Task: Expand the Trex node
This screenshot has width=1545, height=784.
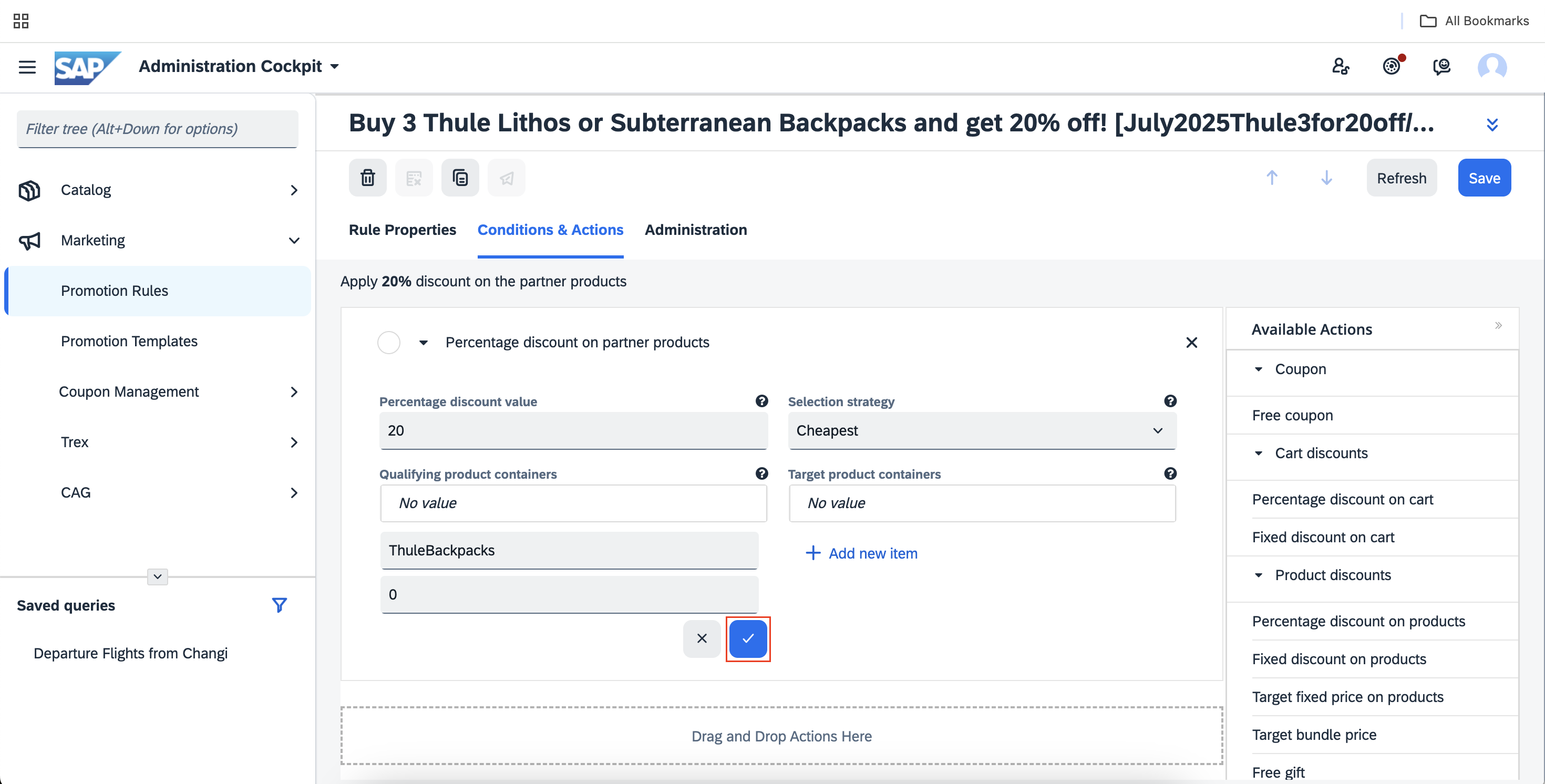Action: point(294,442)
